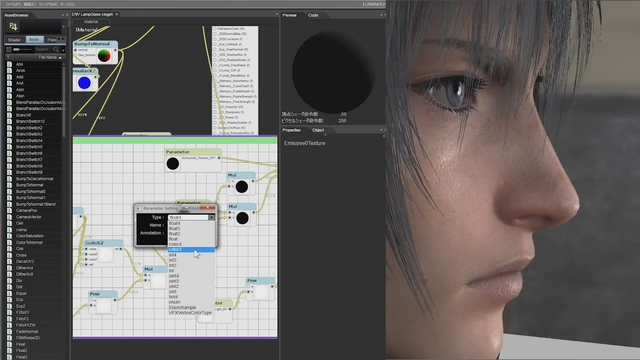The height and width of the screenshot is (360, 640).
Task: Open the P4 workspace dropdown arrow
Action: (63, 27)
